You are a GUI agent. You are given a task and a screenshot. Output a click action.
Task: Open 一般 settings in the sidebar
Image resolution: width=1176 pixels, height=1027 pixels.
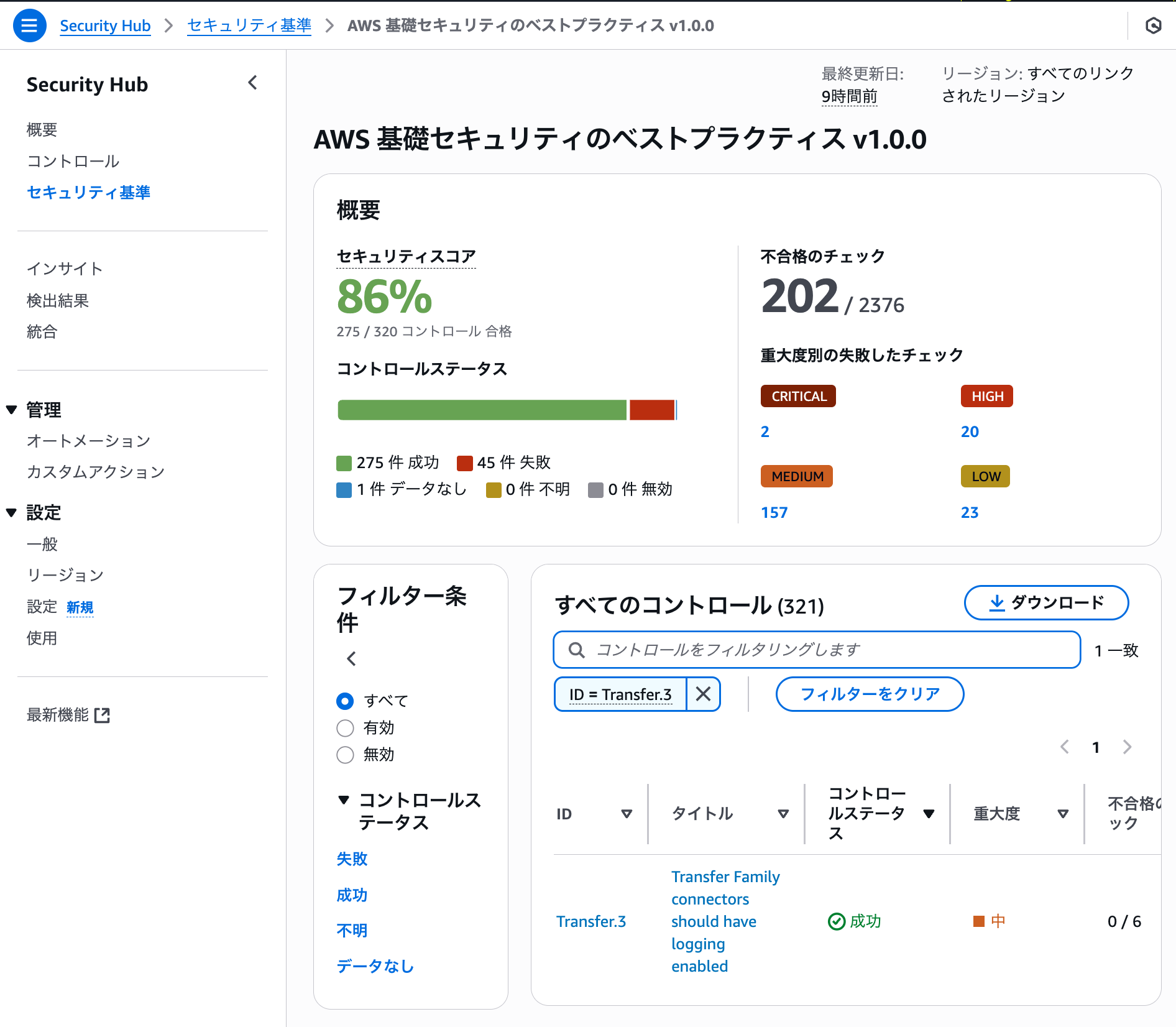click(42, 544)
